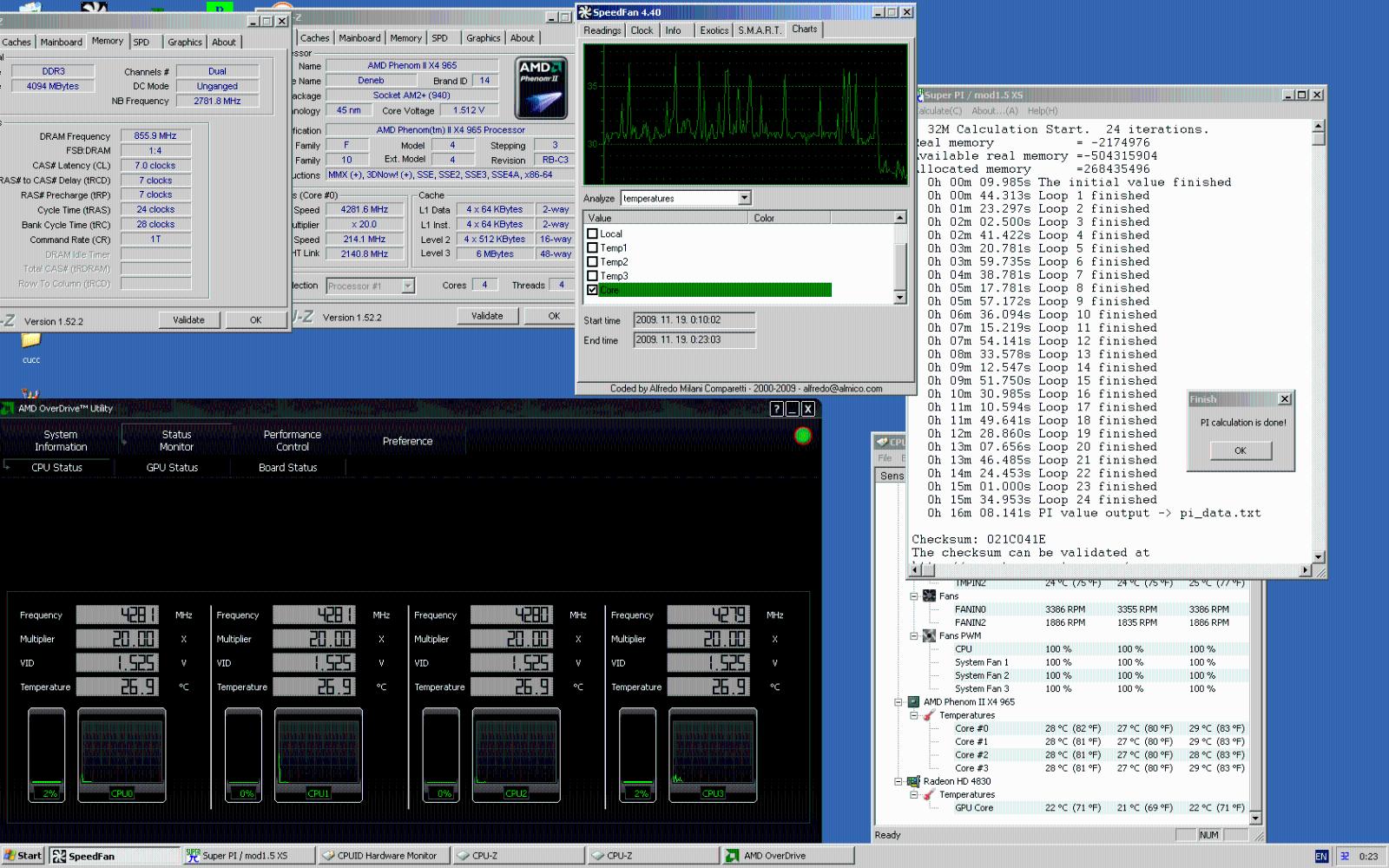Click the AMD Phenom II logo in CPU-Z
1389x868 pixels.
pos(542,88)
